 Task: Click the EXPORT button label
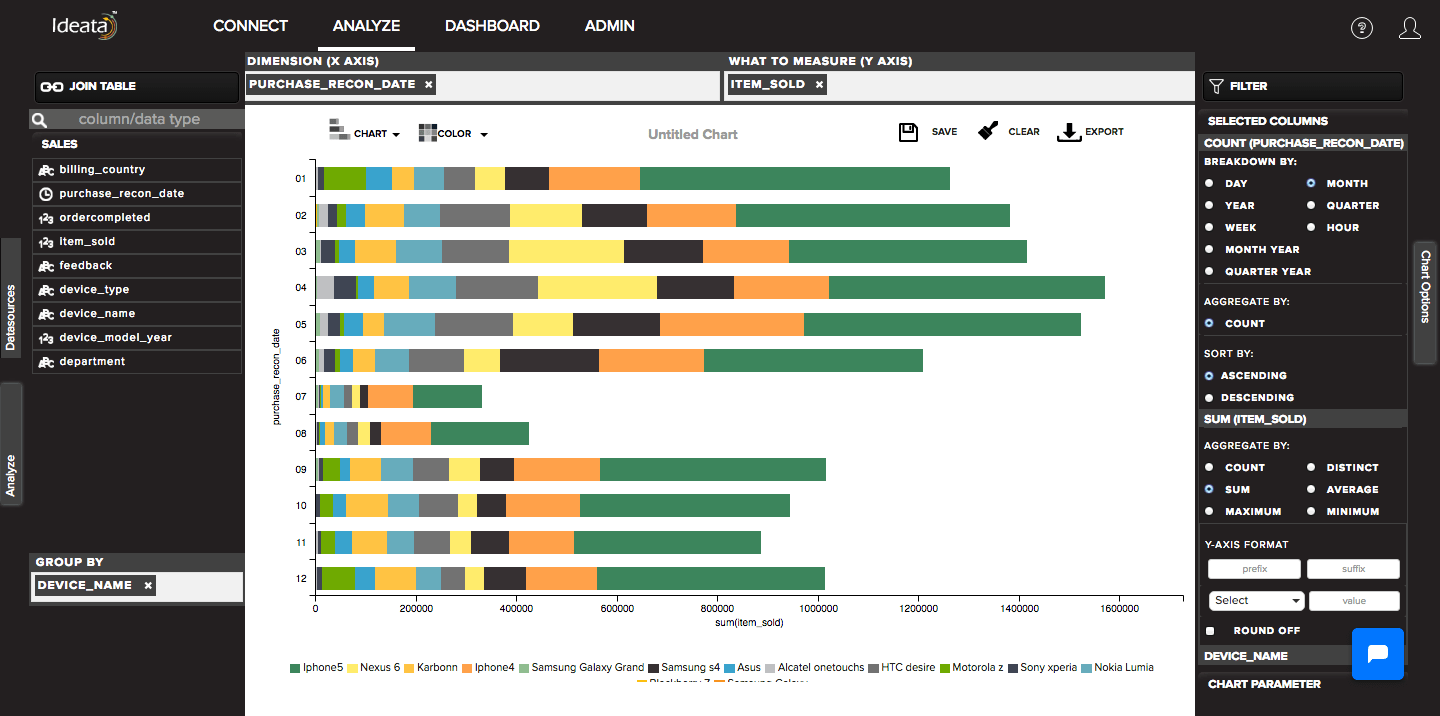coord(1105,132)
